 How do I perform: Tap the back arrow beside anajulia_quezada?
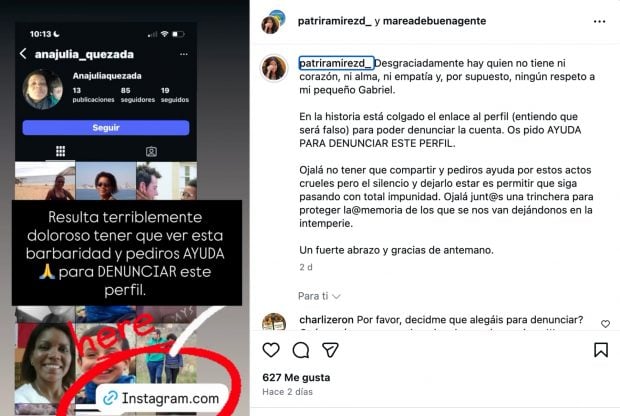click(x=23, y=54)
